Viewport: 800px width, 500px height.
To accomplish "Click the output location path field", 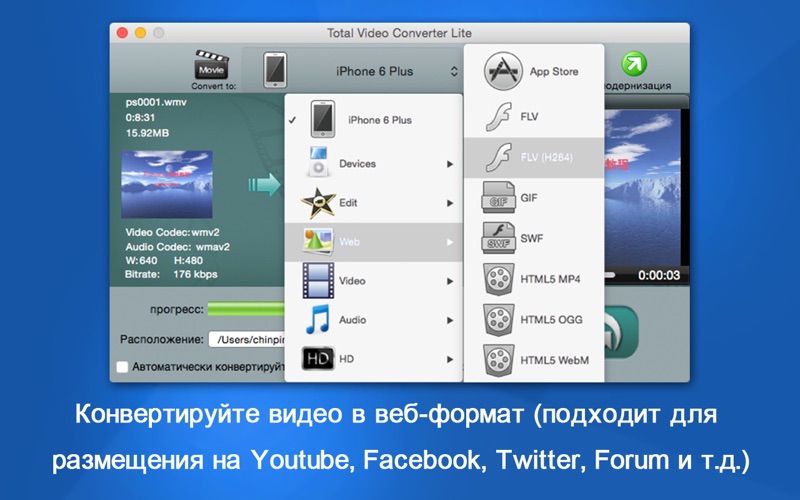I will pyautogui.click(x=246, y=339).
